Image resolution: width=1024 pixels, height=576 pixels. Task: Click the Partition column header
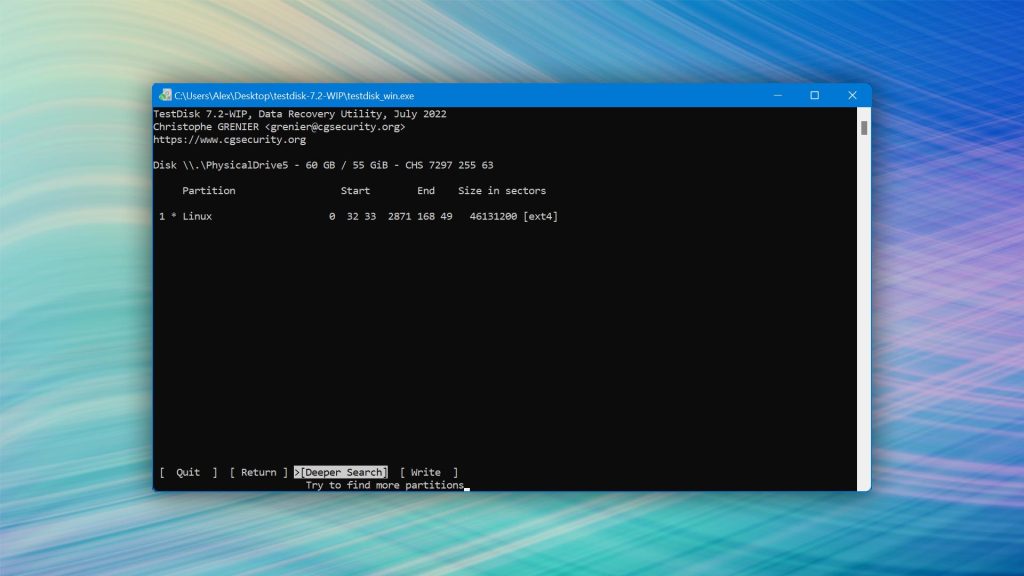[208, 190]
